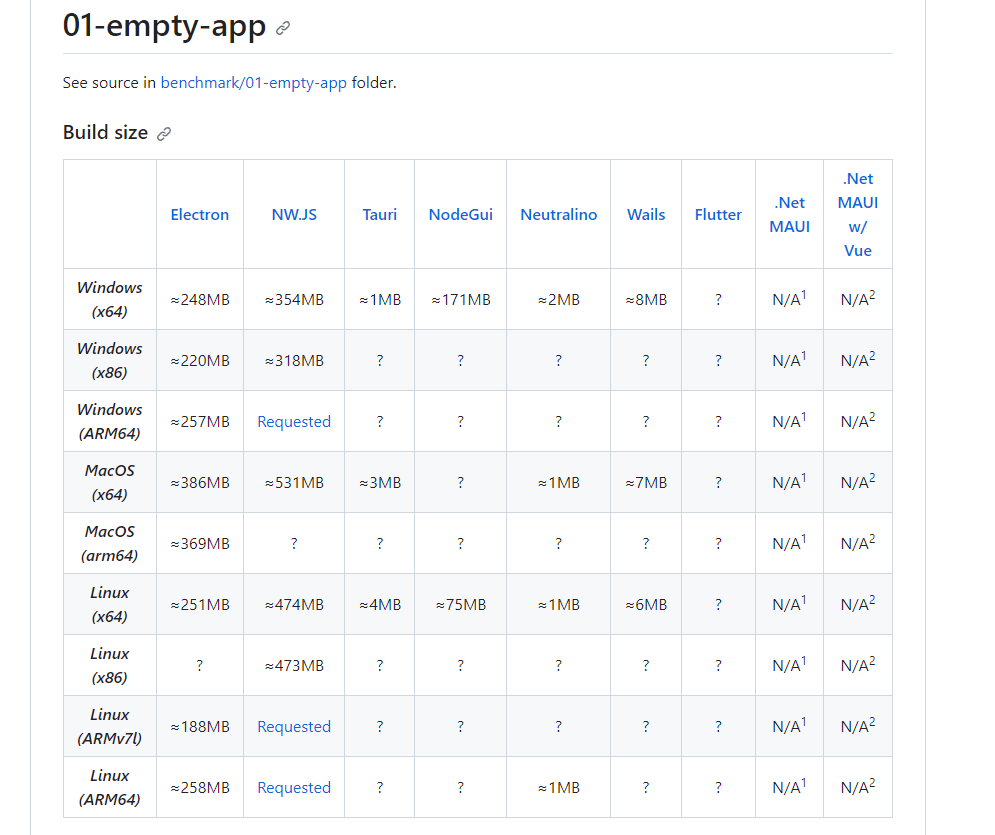Visit the Flutter column header link

click(x=718, y=214)
